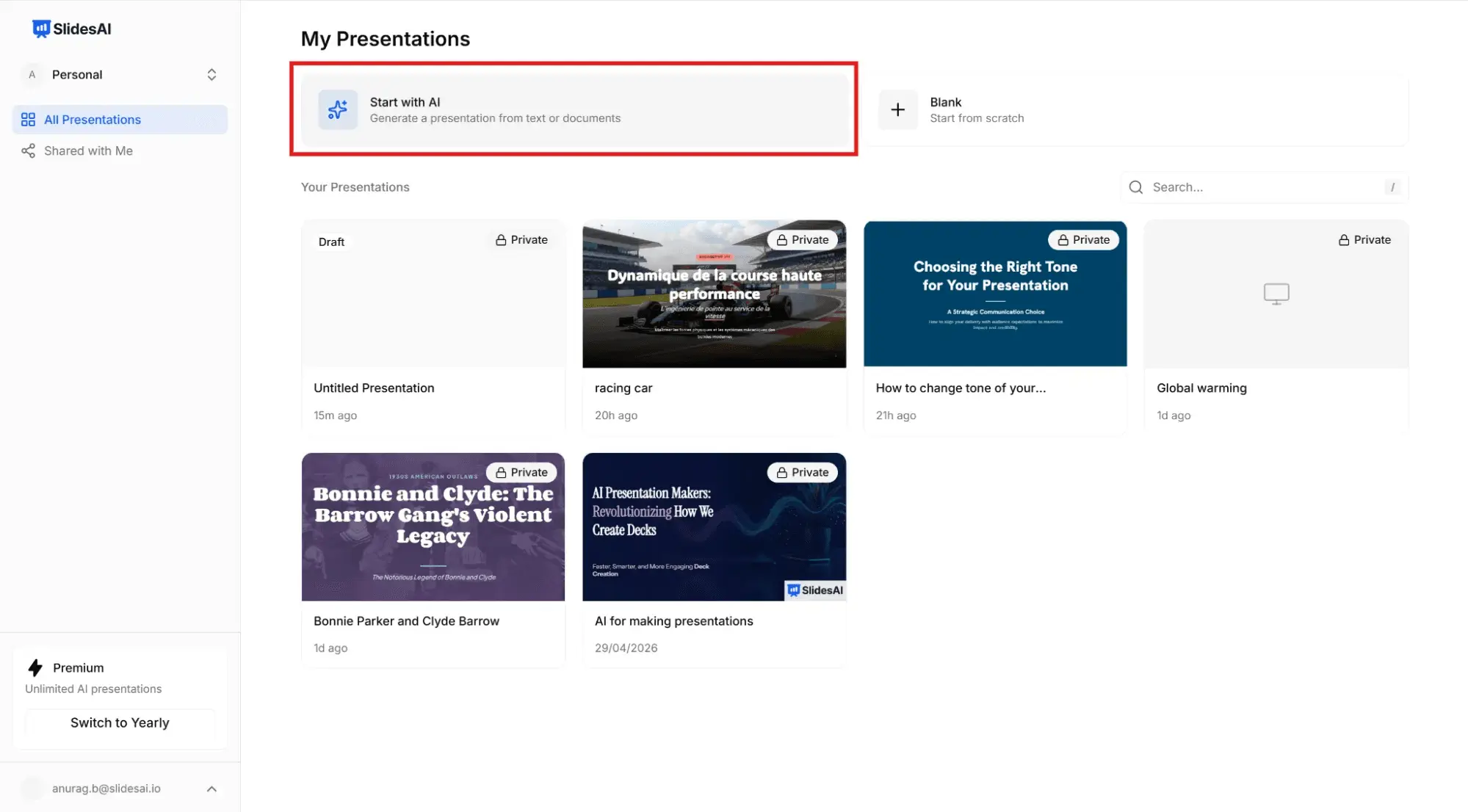Viewport: 1468px width, 812px height.
Task: Click the My Presentations heading
Action: 386,39
